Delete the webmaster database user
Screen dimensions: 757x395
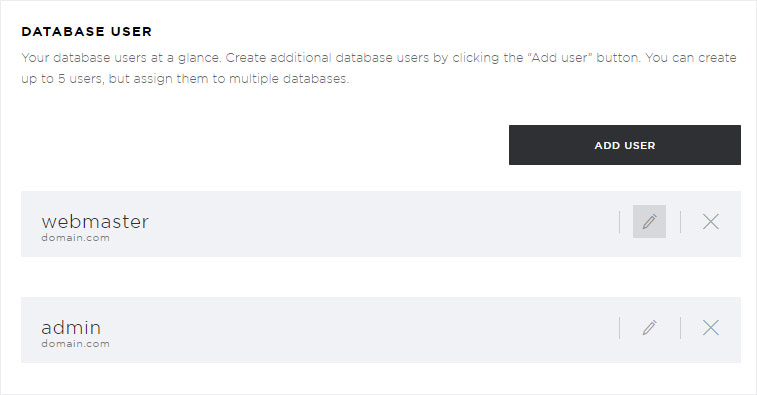click(x=711, y=222)
